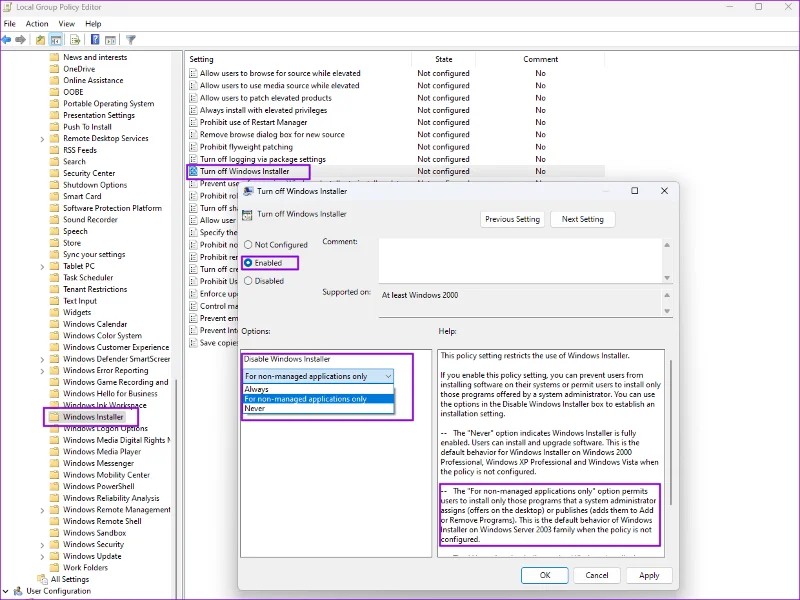This screenshot has height=600, width=800.
Task: Open the View menu
Action: 66,23
